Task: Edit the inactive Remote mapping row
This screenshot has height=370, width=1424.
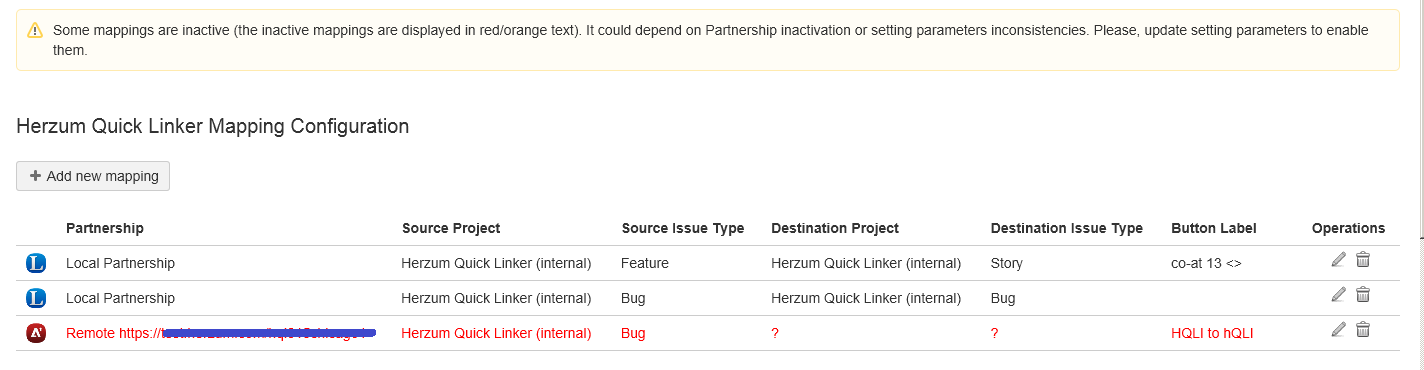Action: [x=1339, y=329]
